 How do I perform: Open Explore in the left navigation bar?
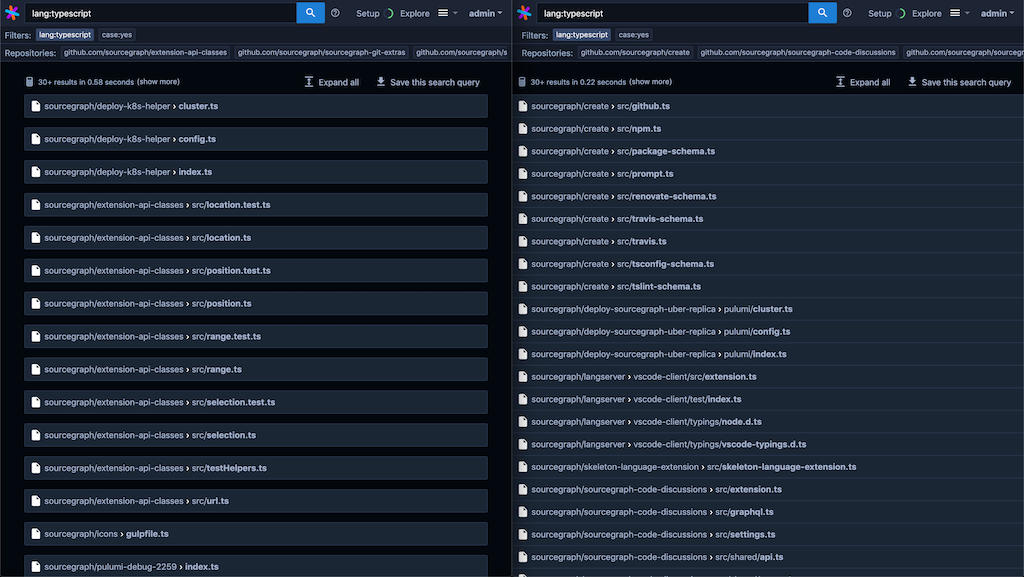pyautogui.click(x=415, y=13)
